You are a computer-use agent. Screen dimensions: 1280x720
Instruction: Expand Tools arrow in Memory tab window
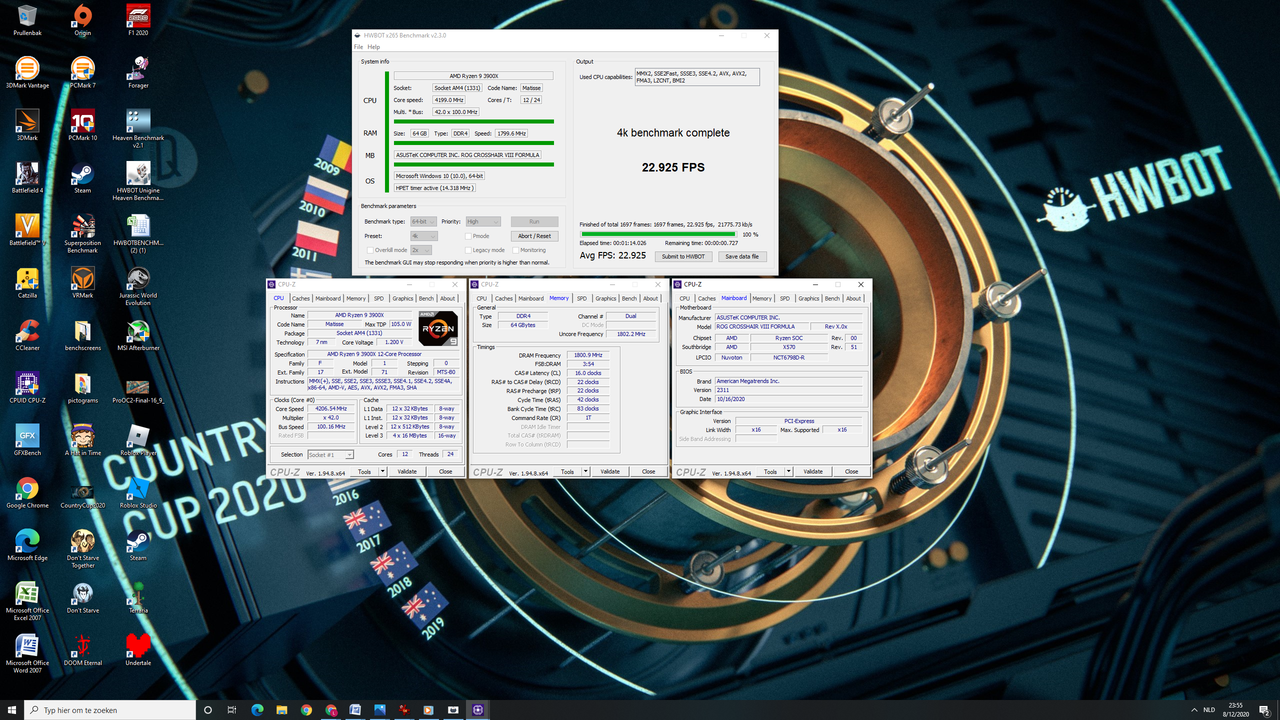[584, 471]
